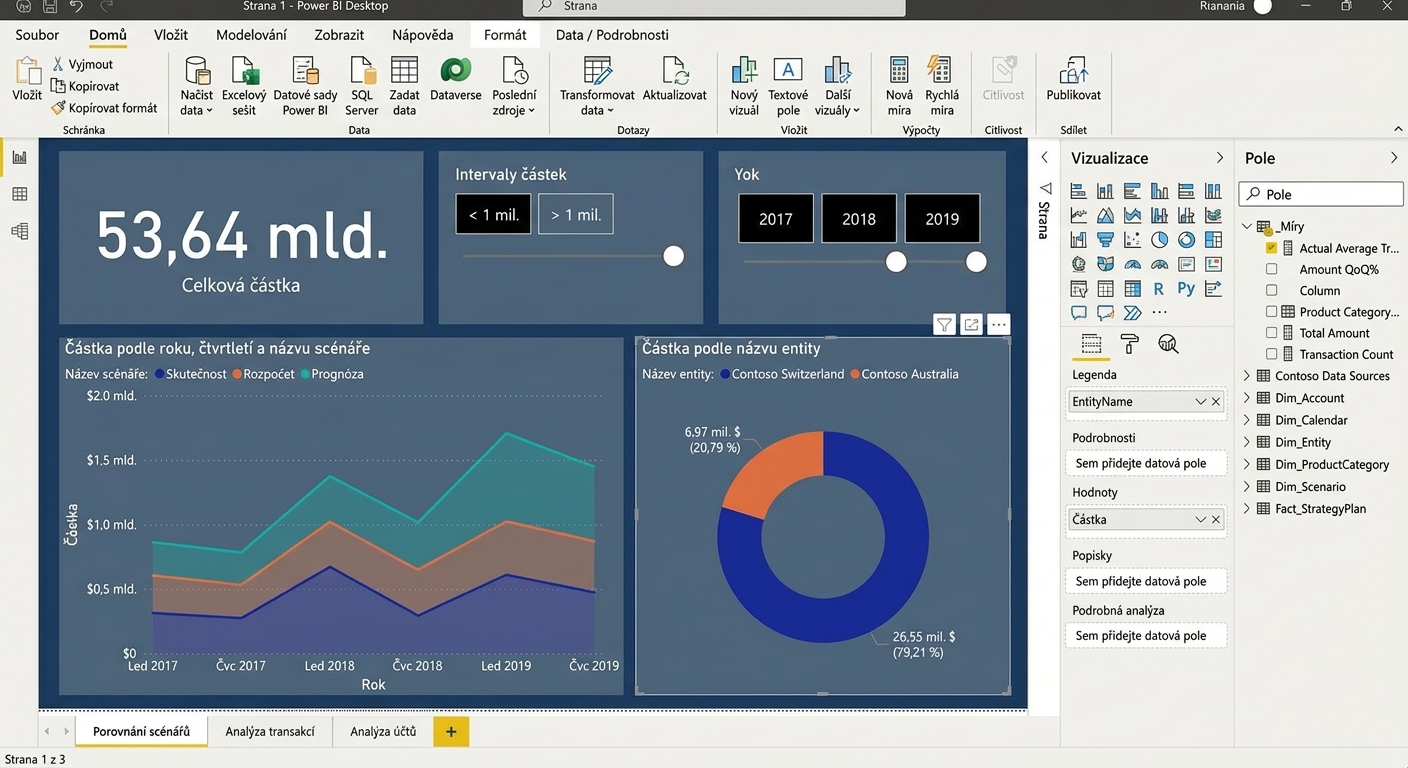1408x768 pixels.
Task: Choose the funnel chart visual type
Action: pos(1105,239)
